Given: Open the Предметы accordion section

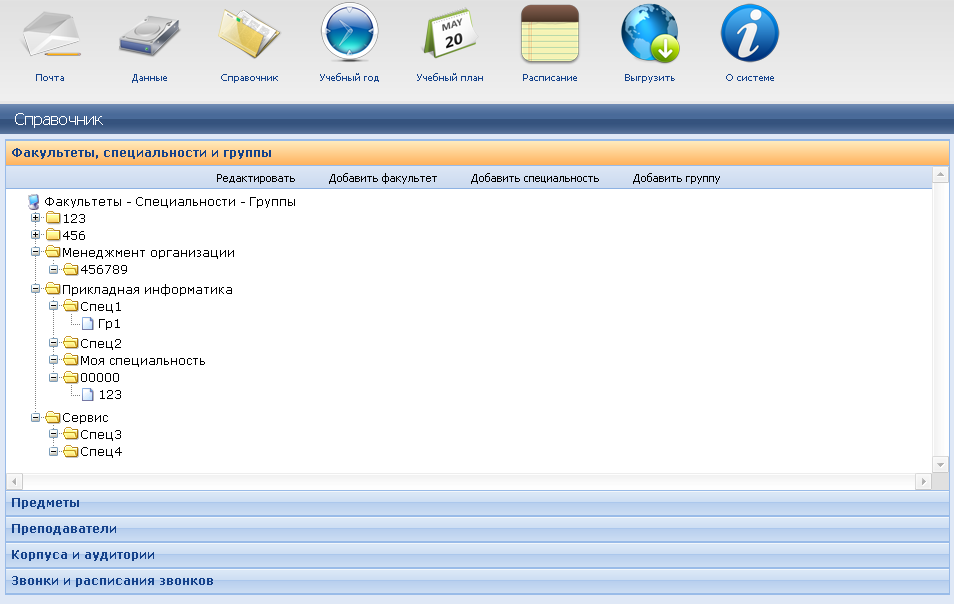Looking at the screenshot, I should pyautogui.click(x=477, y=503).
